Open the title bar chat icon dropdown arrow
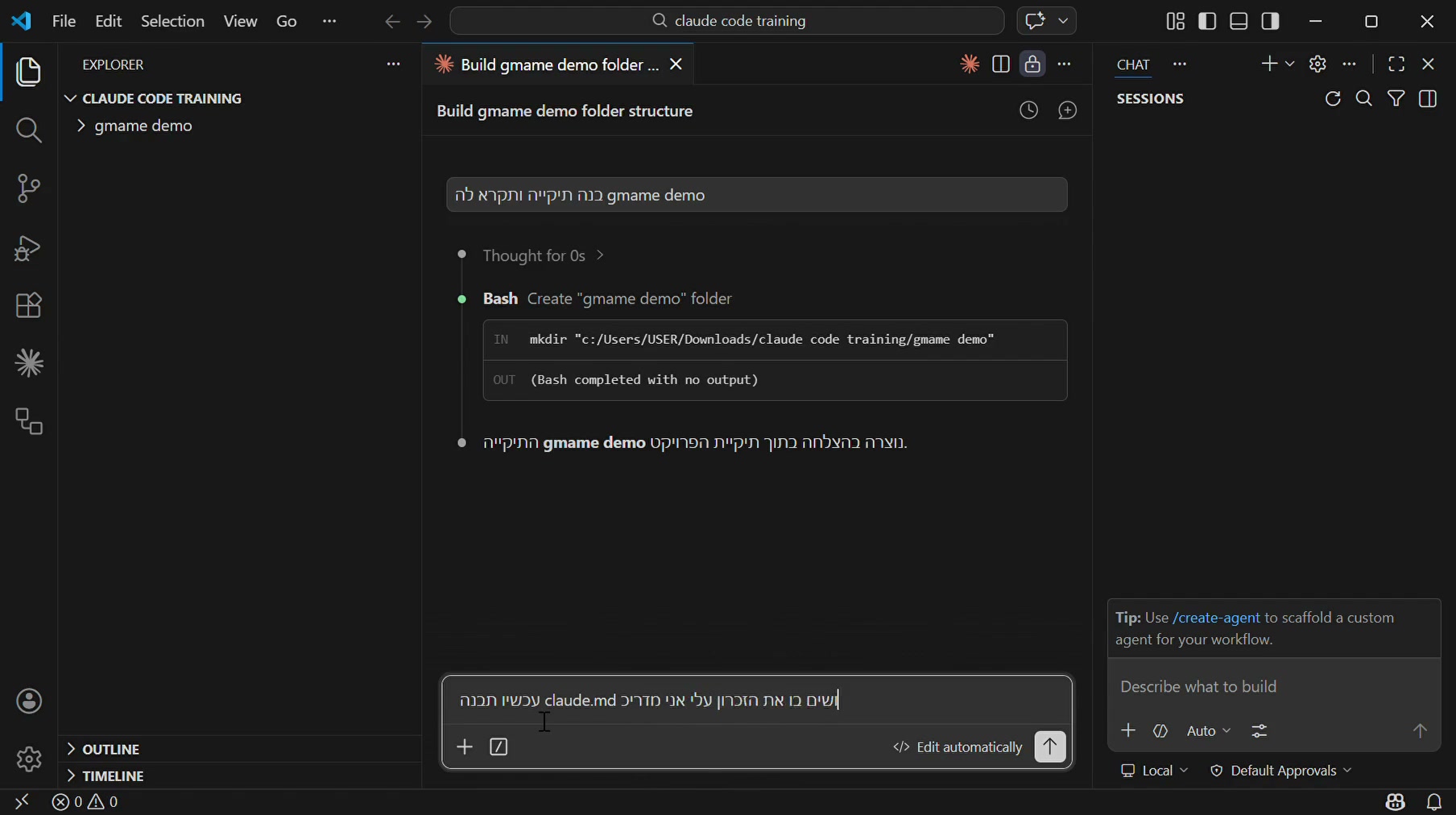 point(1063,22)
